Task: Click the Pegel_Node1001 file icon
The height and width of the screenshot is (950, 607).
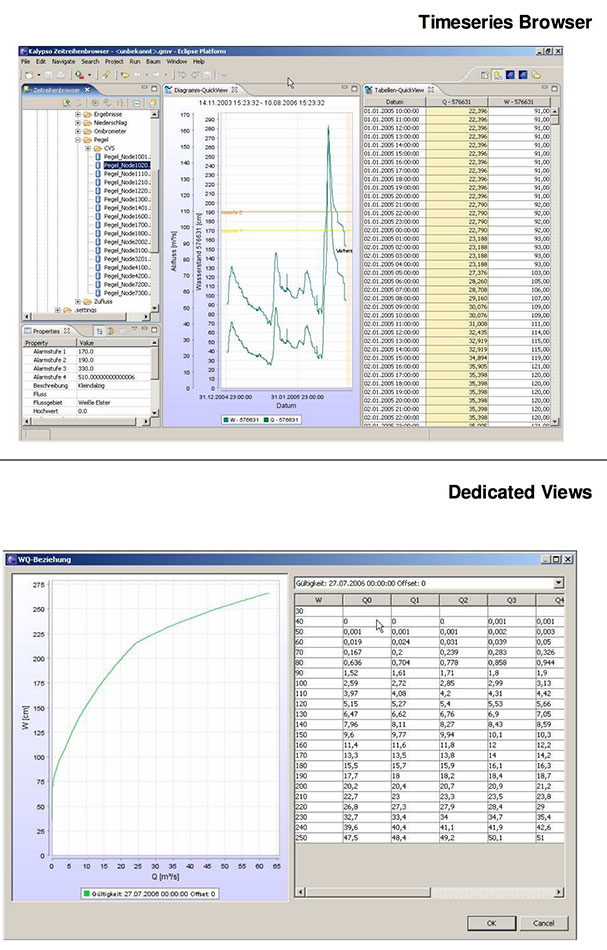Action: (x=98, y=157)
